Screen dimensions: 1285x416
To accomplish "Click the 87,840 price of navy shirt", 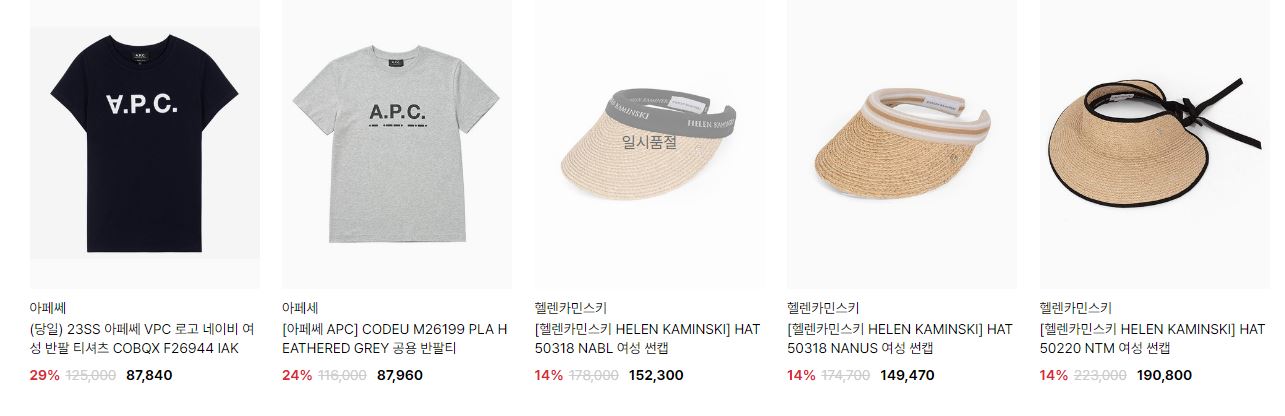I will click(149, 376).
